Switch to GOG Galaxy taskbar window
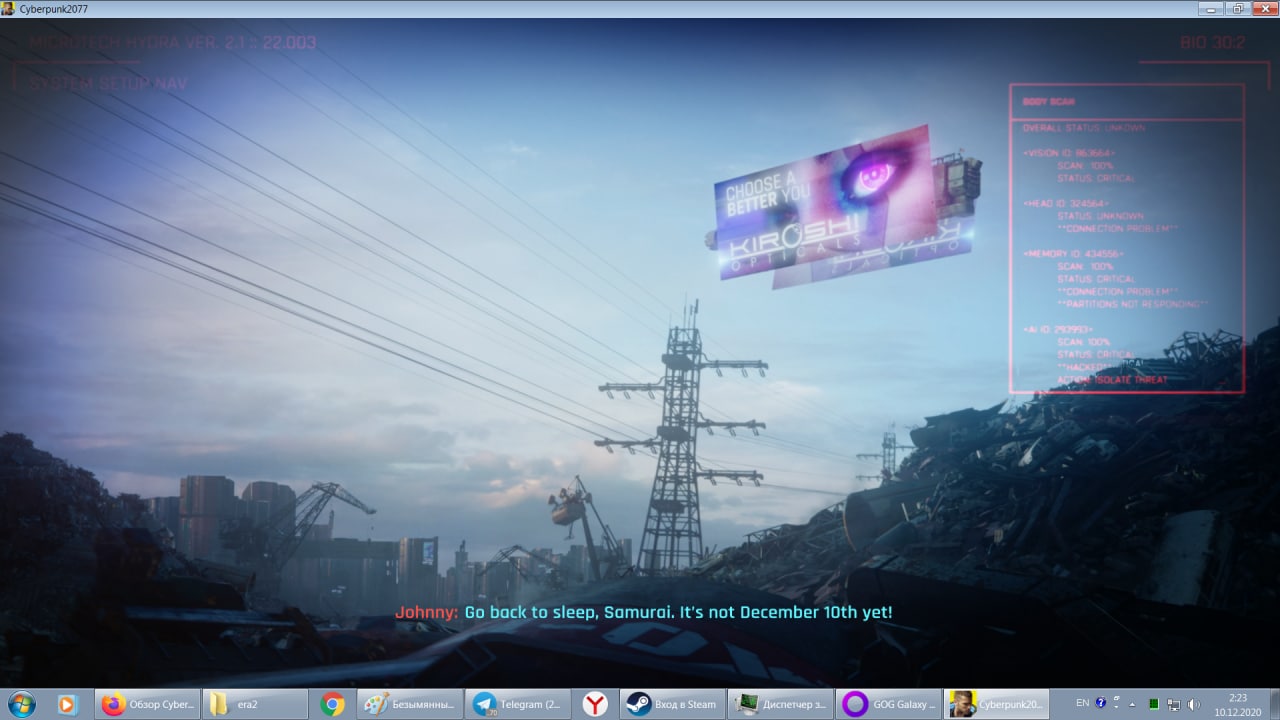 (x=887, y=704)
